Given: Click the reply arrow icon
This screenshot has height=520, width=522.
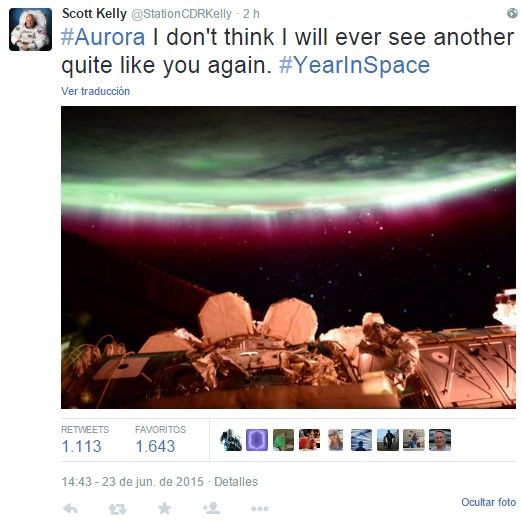Looking at the screenshot, I should [70, 509].
